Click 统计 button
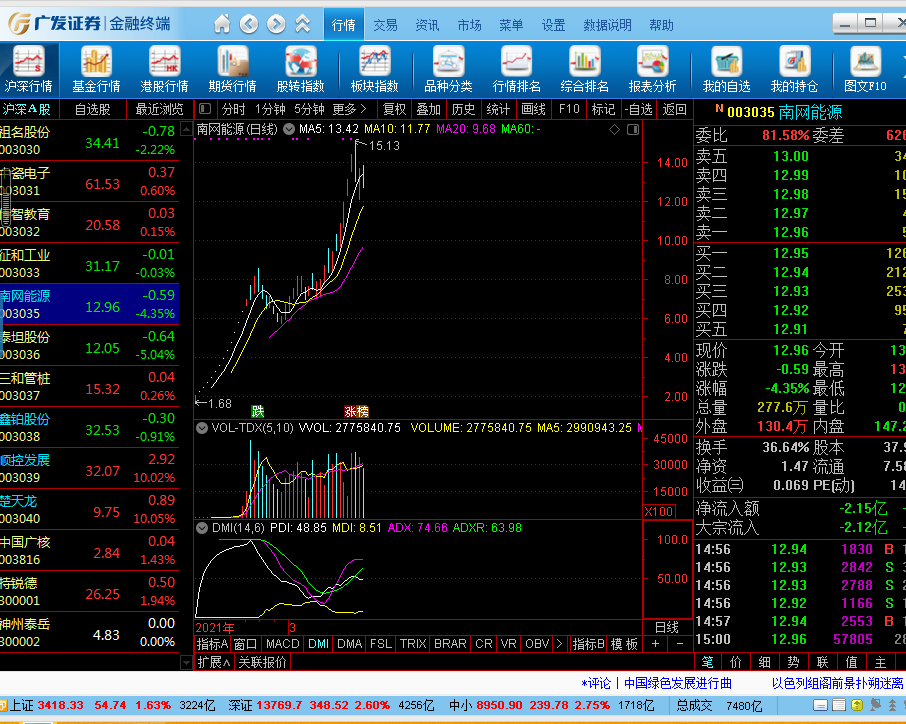Image resolution: width=906 pixels, height=724 pixels. point(498,109)
